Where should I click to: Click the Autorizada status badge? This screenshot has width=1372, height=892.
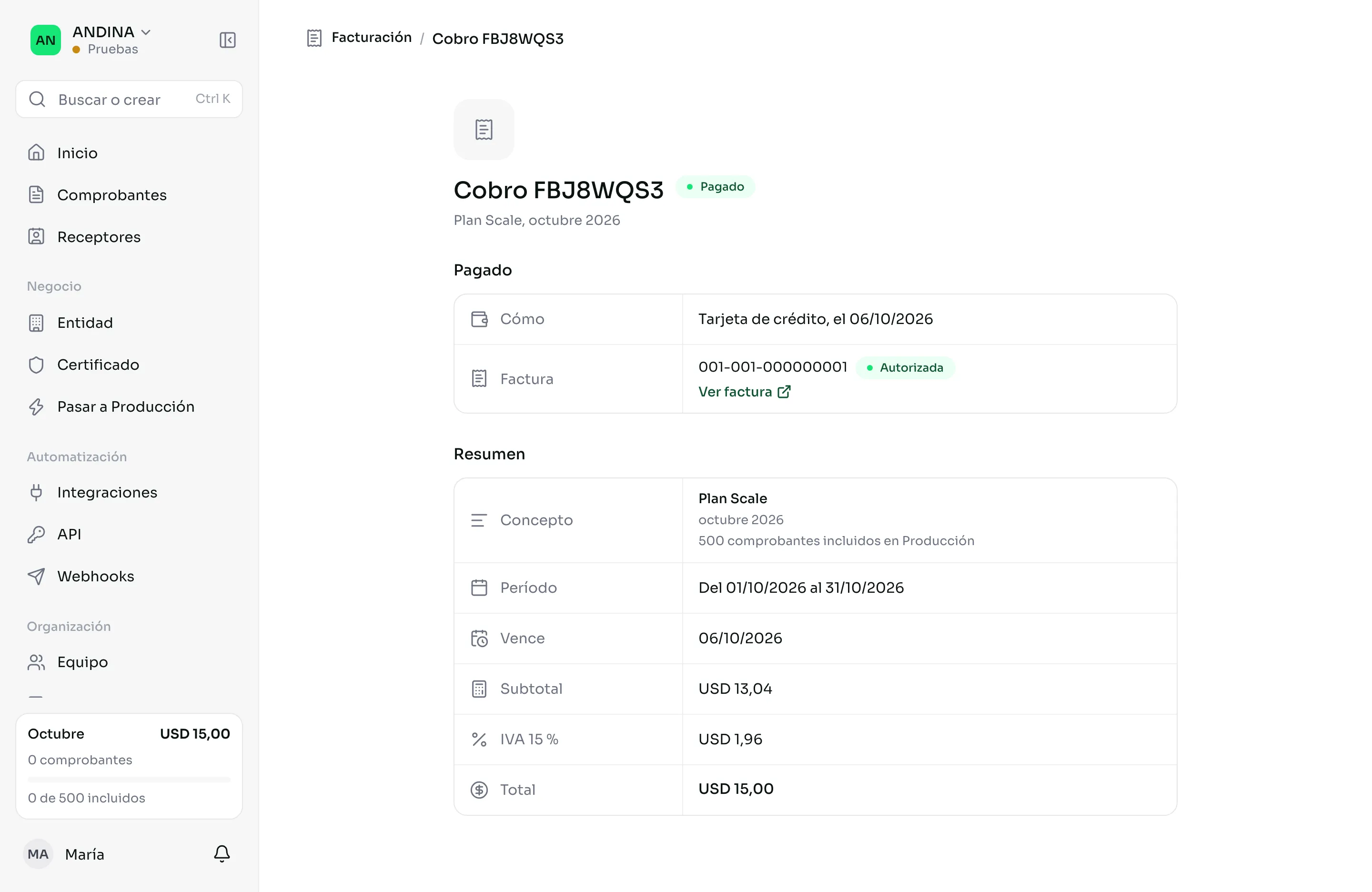pos(905,367)
